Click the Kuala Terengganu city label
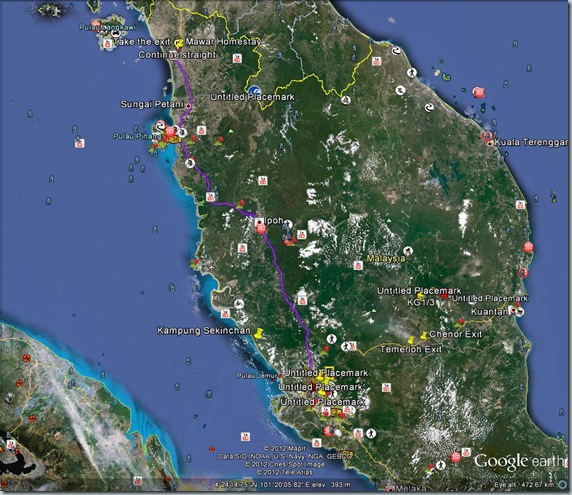Screen dimensions: 572x495 531,142
